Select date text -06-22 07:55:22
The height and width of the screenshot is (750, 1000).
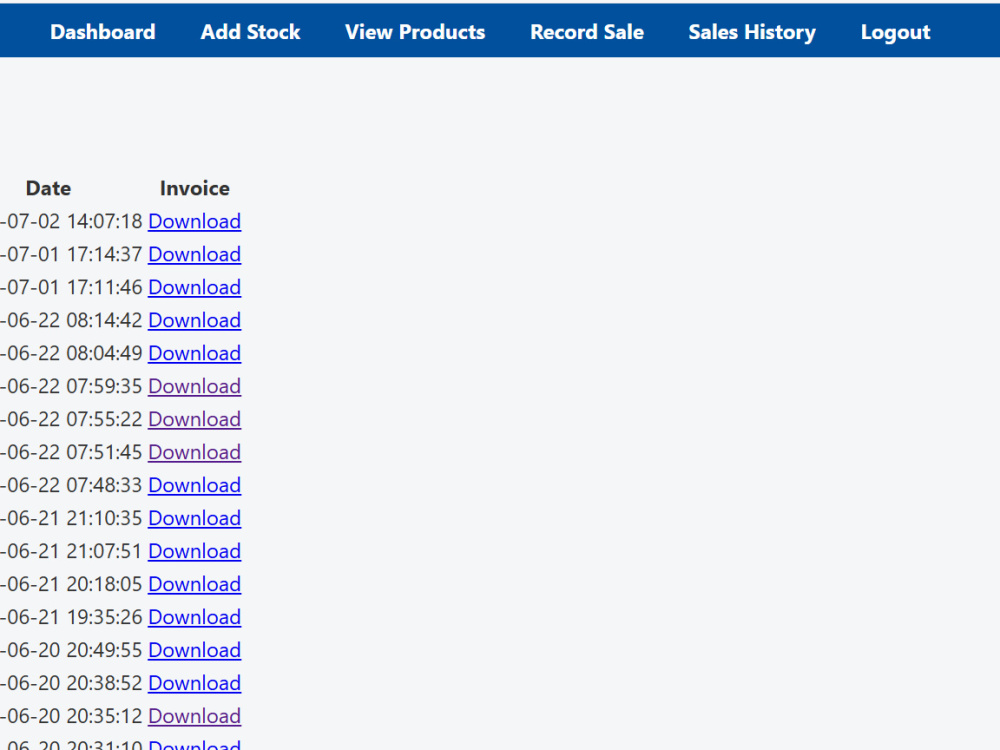pyautogui.click(x=71, y=420)
